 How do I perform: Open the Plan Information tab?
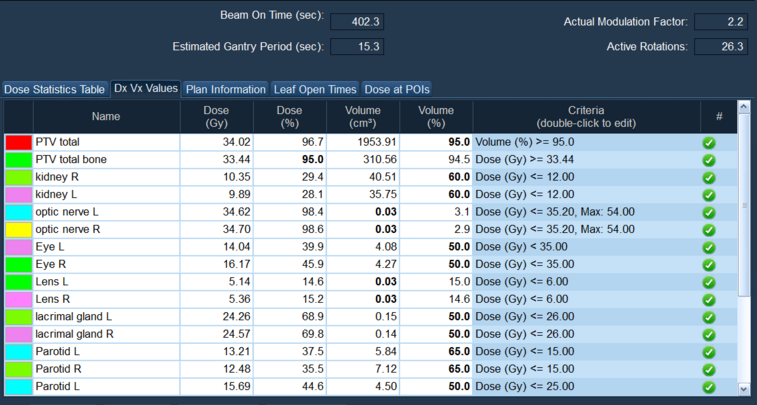(226, 90)
